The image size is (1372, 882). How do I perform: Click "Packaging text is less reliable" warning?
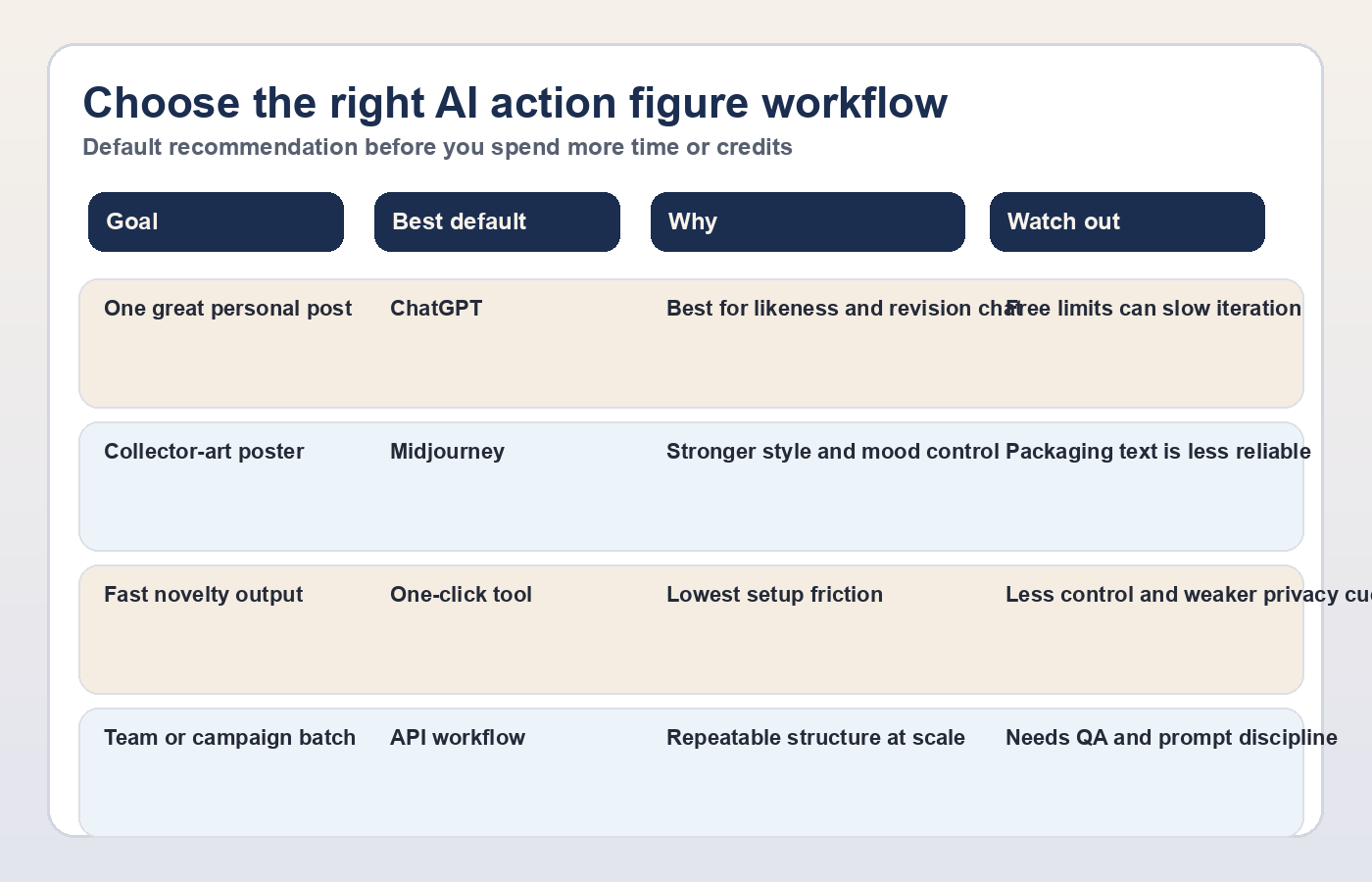coord(1158,452)
